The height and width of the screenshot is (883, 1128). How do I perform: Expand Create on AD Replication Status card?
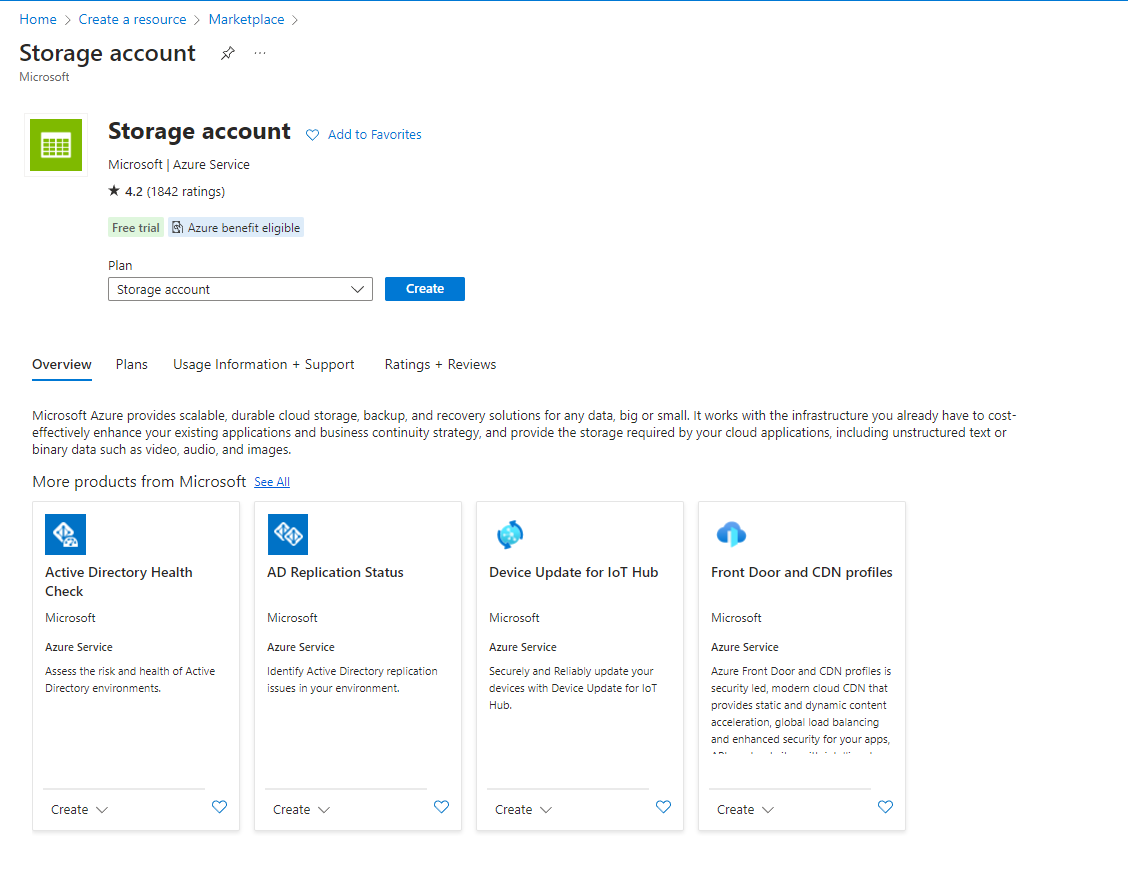(x=302, y=809)
